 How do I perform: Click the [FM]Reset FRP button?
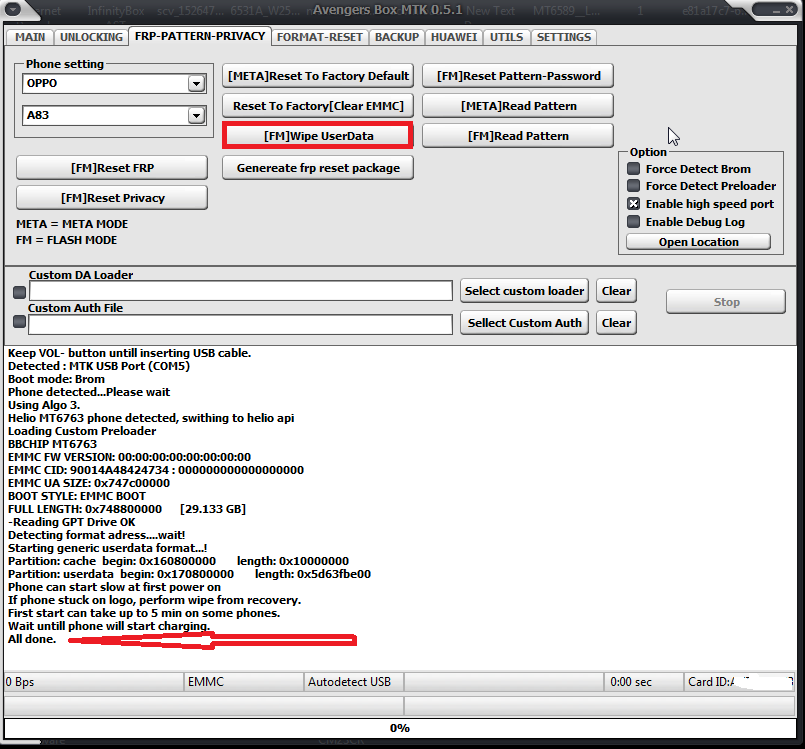tap(112, 168)
